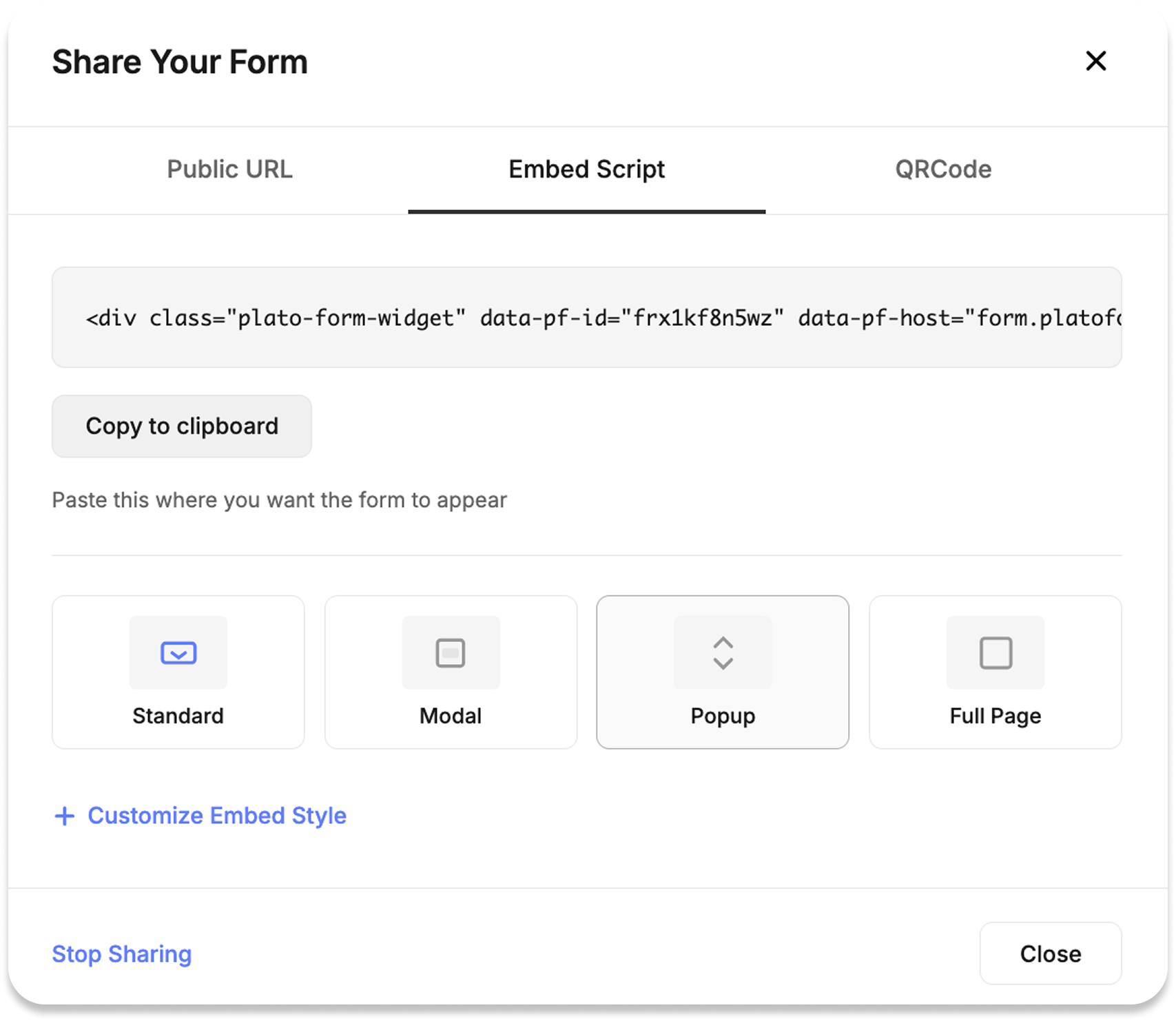Click the Modal embed icon
Image resolution: width=1176 pixels, height=1021 pixels.
(x=450, y=652)
